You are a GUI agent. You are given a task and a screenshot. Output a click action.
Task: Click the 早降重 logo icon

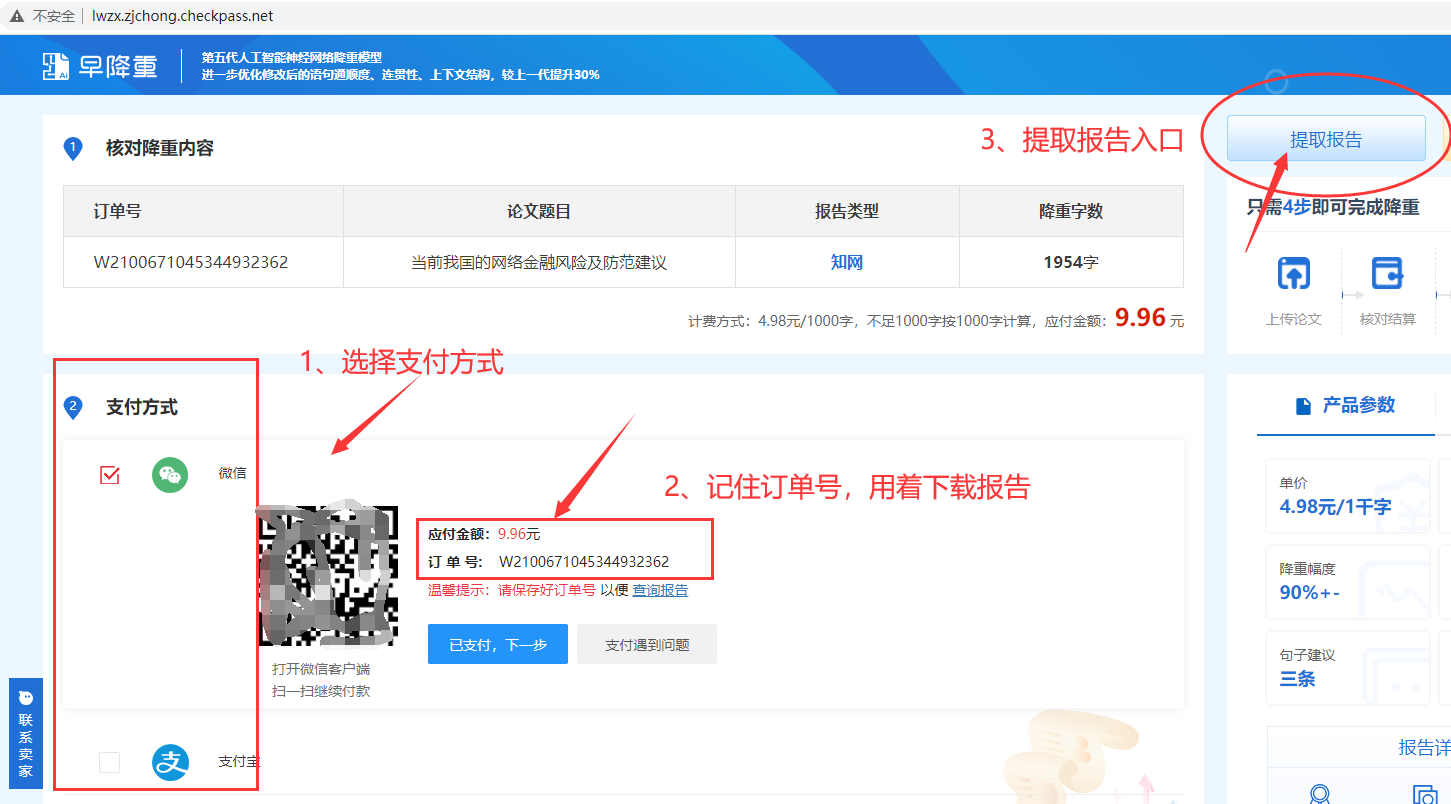tap(56, 66)
